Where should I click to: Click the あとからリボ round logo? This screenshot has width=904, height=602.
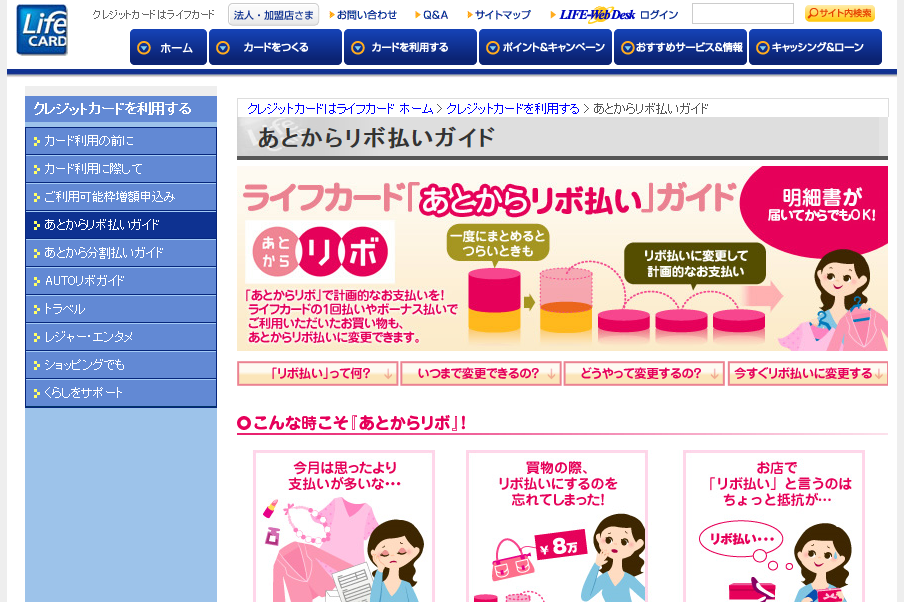point(320,252)
